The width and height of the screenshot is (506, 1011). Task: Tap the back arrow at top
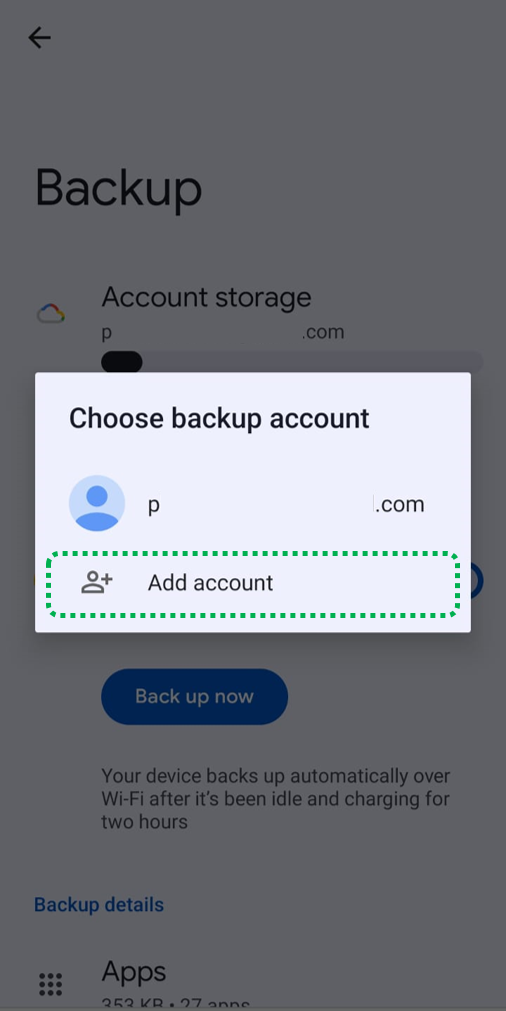pos(39,37)
